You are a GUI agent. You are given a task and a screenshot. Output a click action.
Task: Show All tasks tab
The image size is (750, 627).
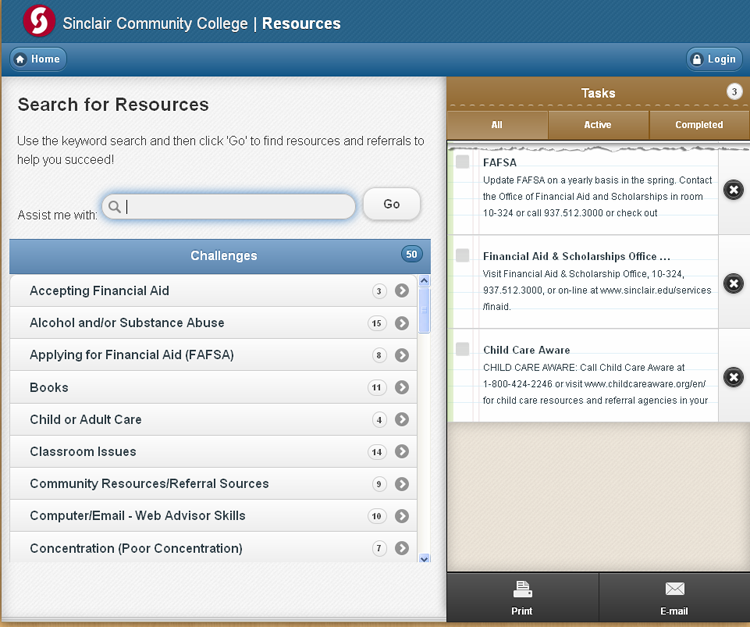[497, 125]
